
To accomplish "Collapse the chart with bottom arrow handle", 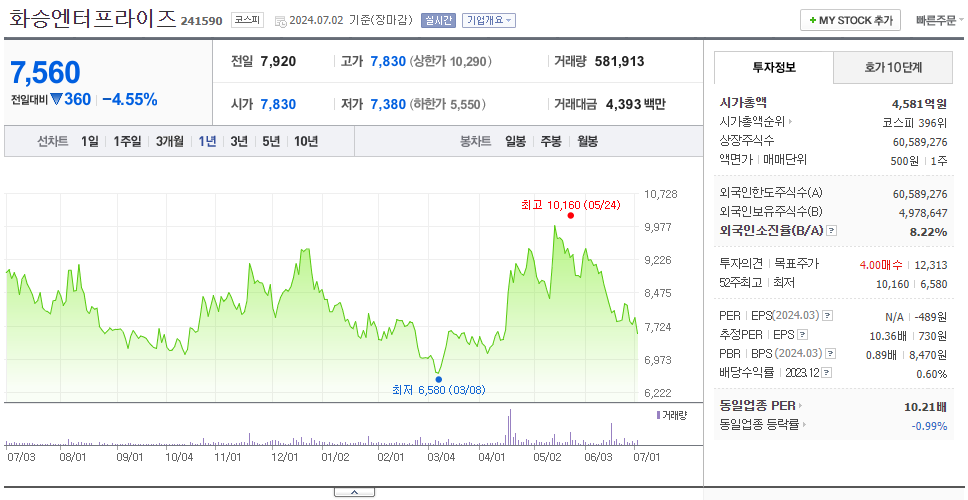I will tap(354, 492).
